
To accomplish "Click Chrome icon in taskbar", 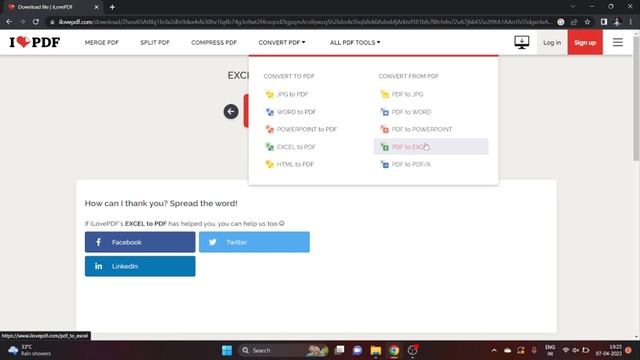I will (x=394, y=350).
